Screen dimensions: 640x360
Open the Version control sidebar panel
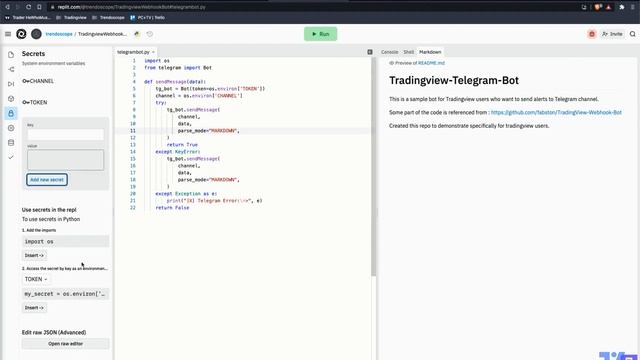tap(11, 69)
